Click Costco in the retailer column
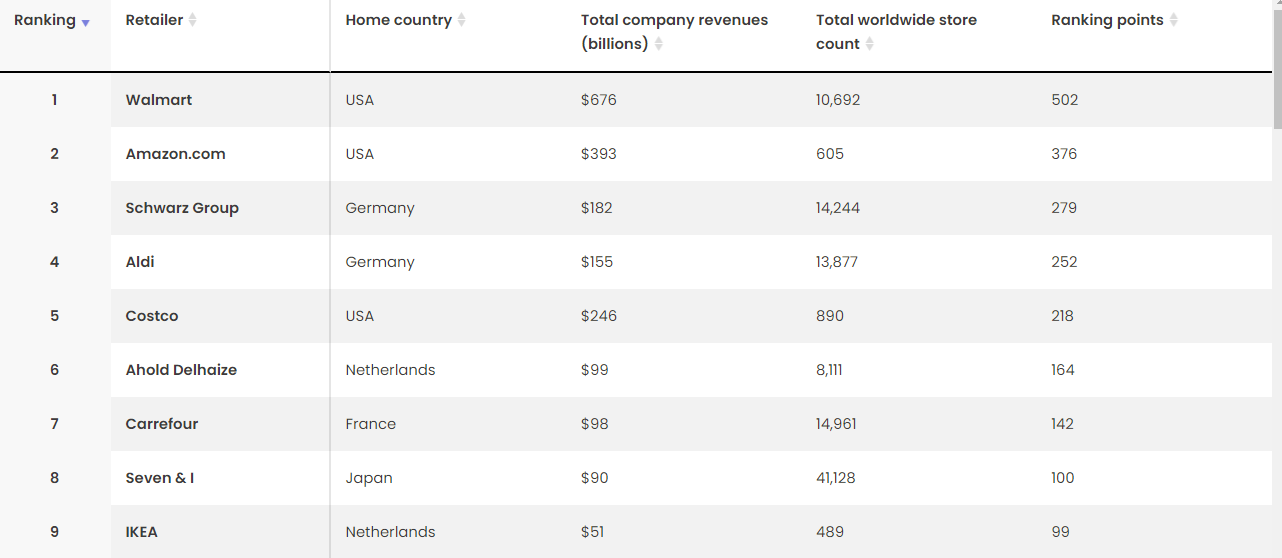Viewport: 1282px width, 558px height. point(152,316)
